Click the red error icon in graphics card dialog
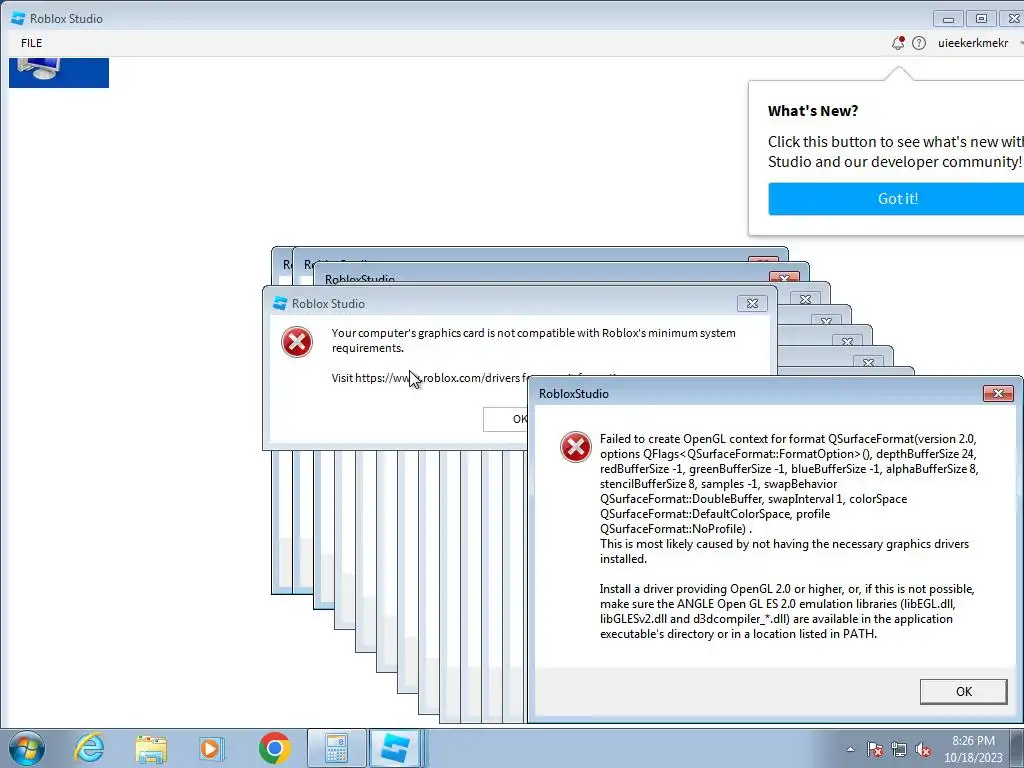 (296, 342)
